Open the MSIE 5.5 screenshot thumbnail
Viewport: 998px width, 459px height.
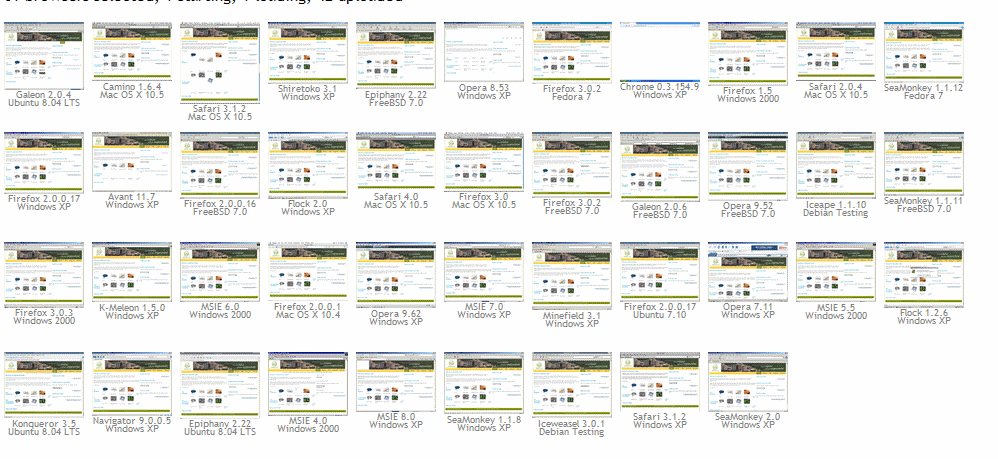836,272
